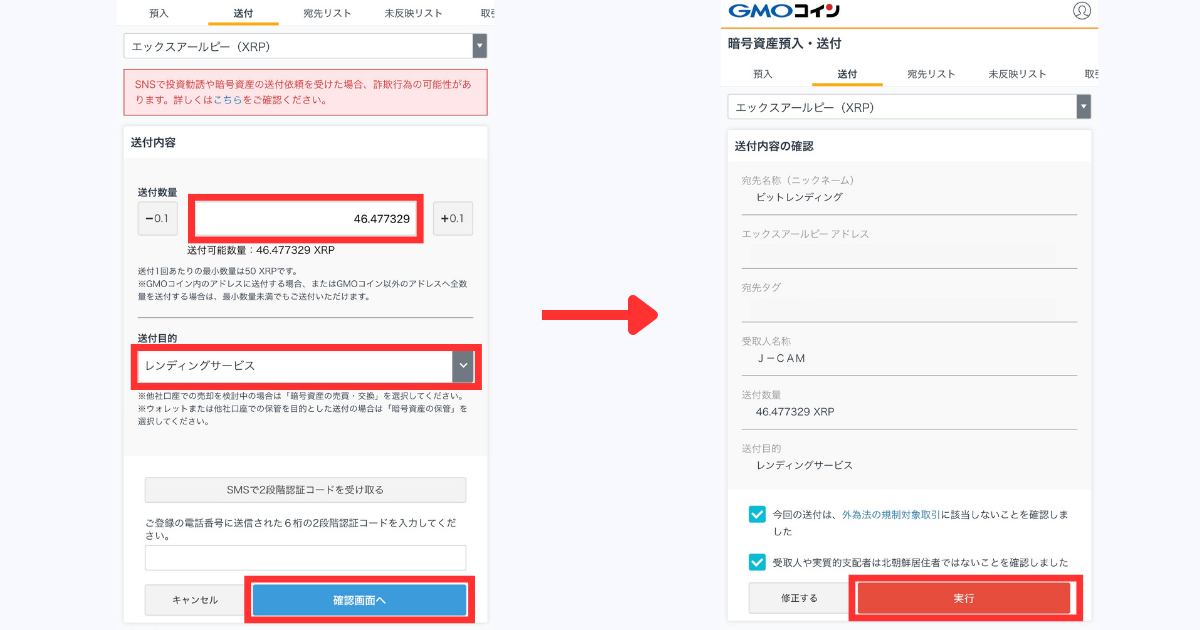Open 宛先リスト tab in left screen
The image size is (1200, 630).
tap(327, 13)
